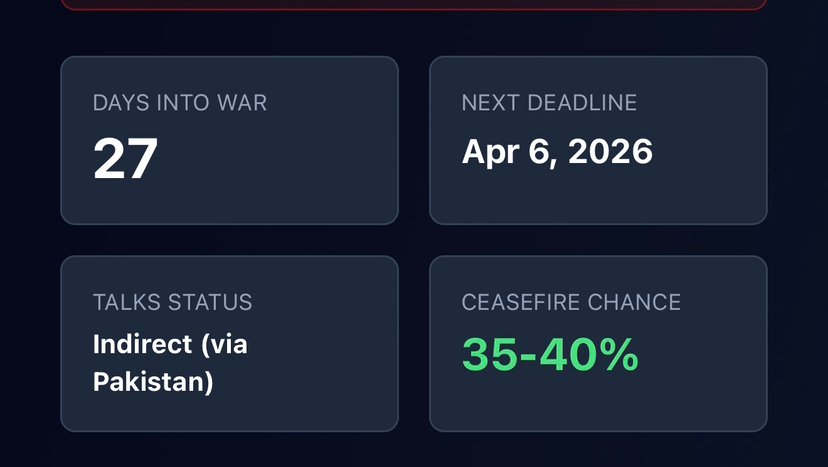This screenshot has width=828, height=467.
Task: Click the year 2026 in the deadline
Action: click(612, 152)
